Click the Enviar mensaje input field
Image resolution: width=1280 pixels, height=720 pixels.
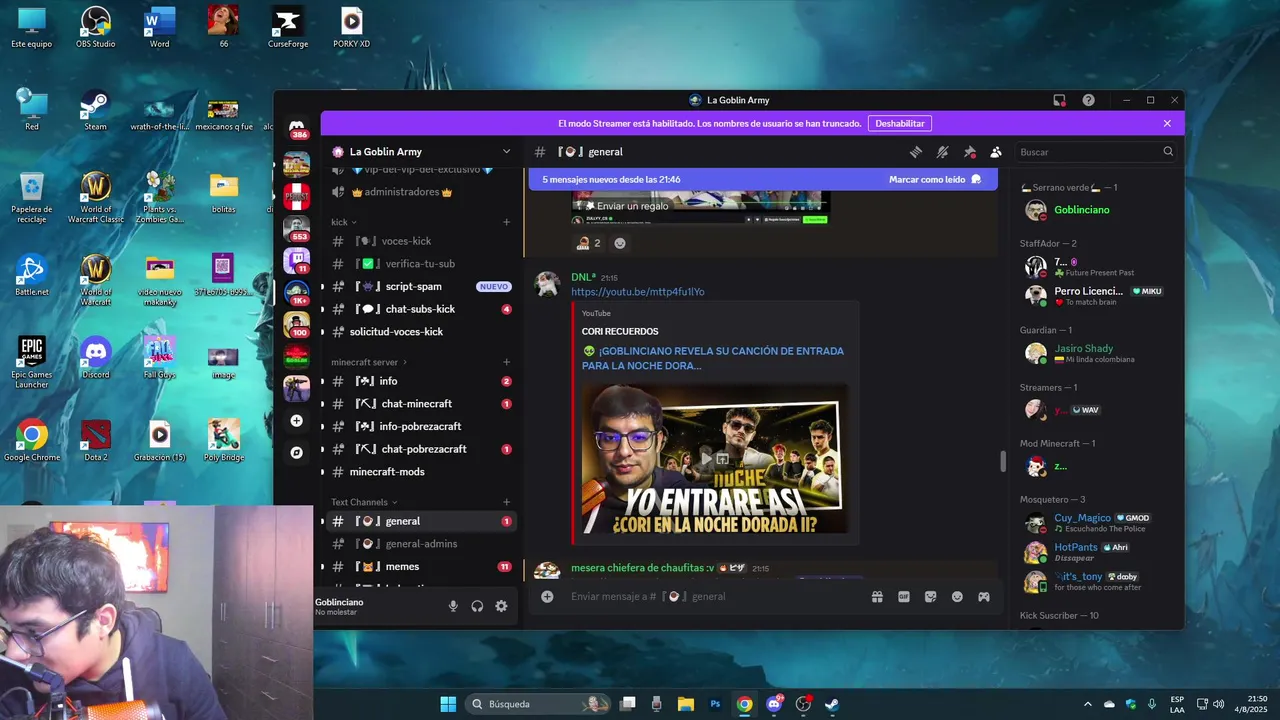click(x=712, y=597)
